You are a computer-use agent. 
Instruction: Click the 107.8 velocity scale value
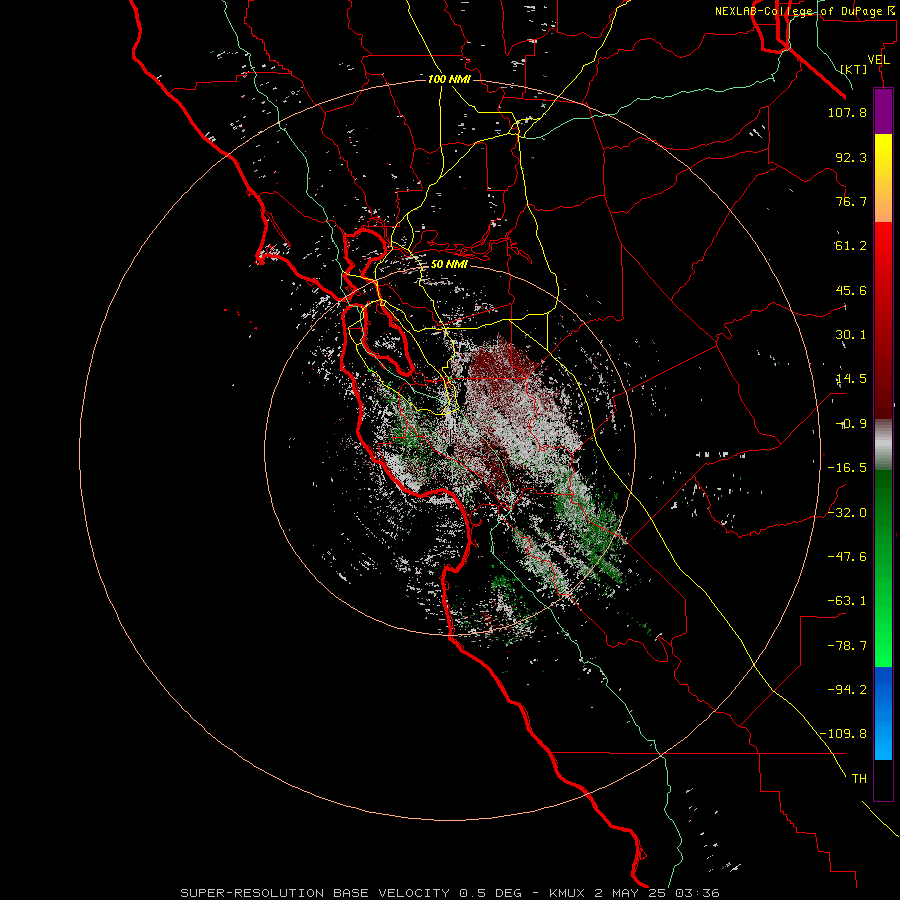pyautogui.click(x=847, y=112)
